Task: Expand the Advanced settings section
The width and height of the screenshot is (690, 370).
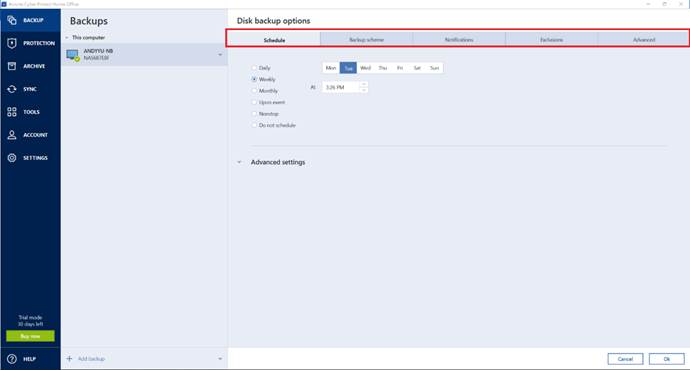Action: click(x=239, y=162)
